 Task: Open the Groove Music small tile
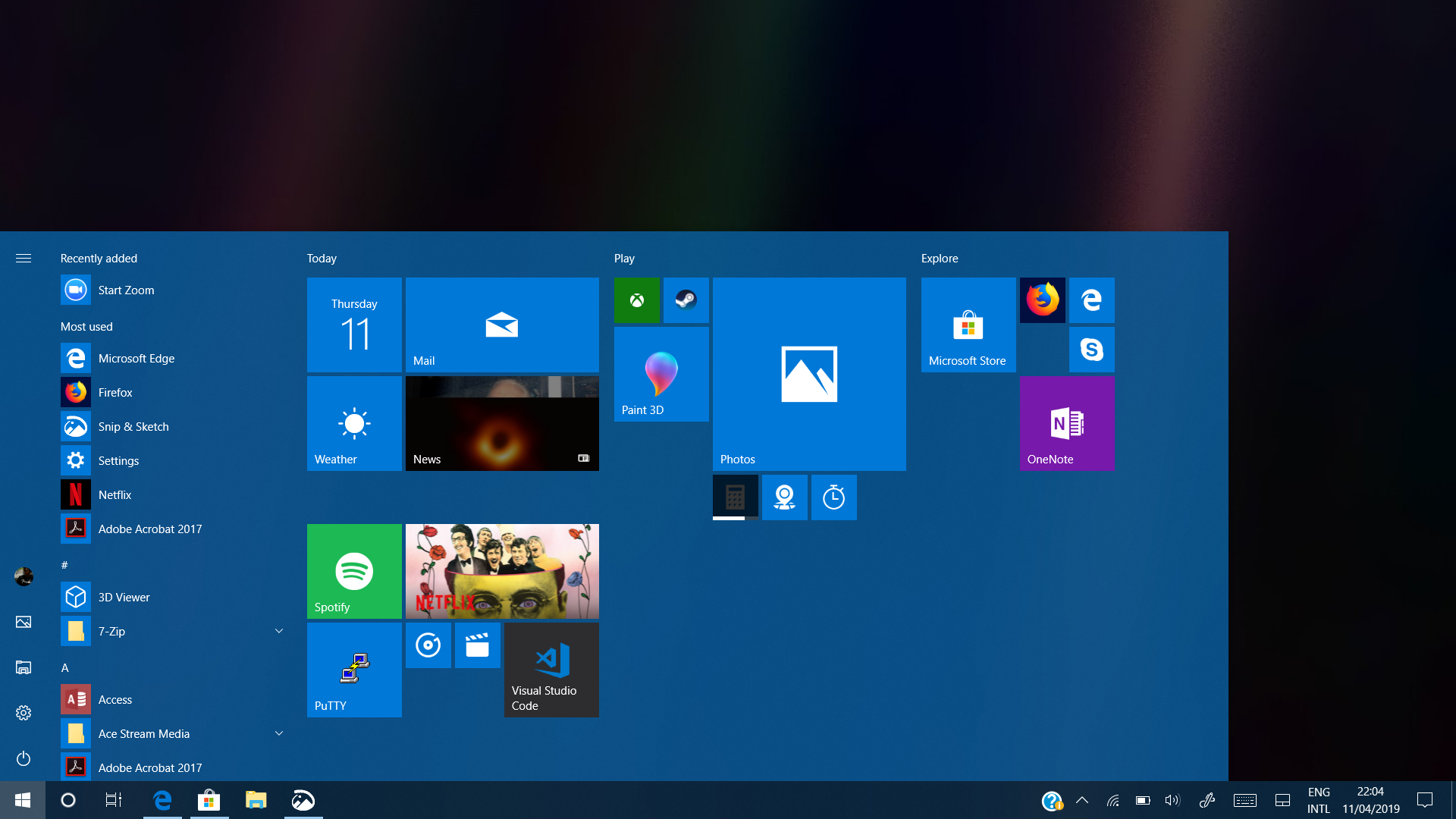point(428,645)
